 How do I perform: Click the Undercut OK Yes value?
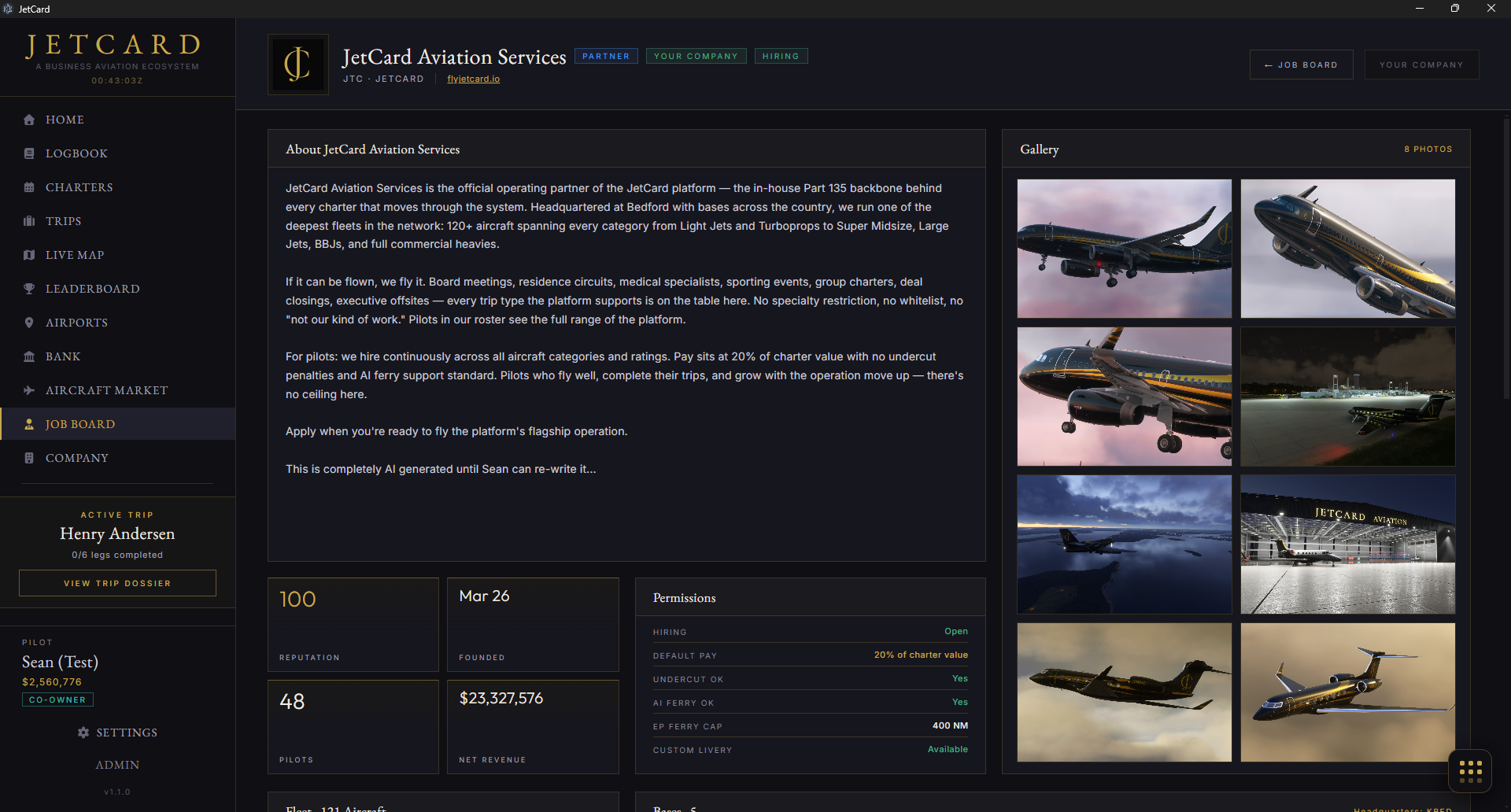pos(960,678)
